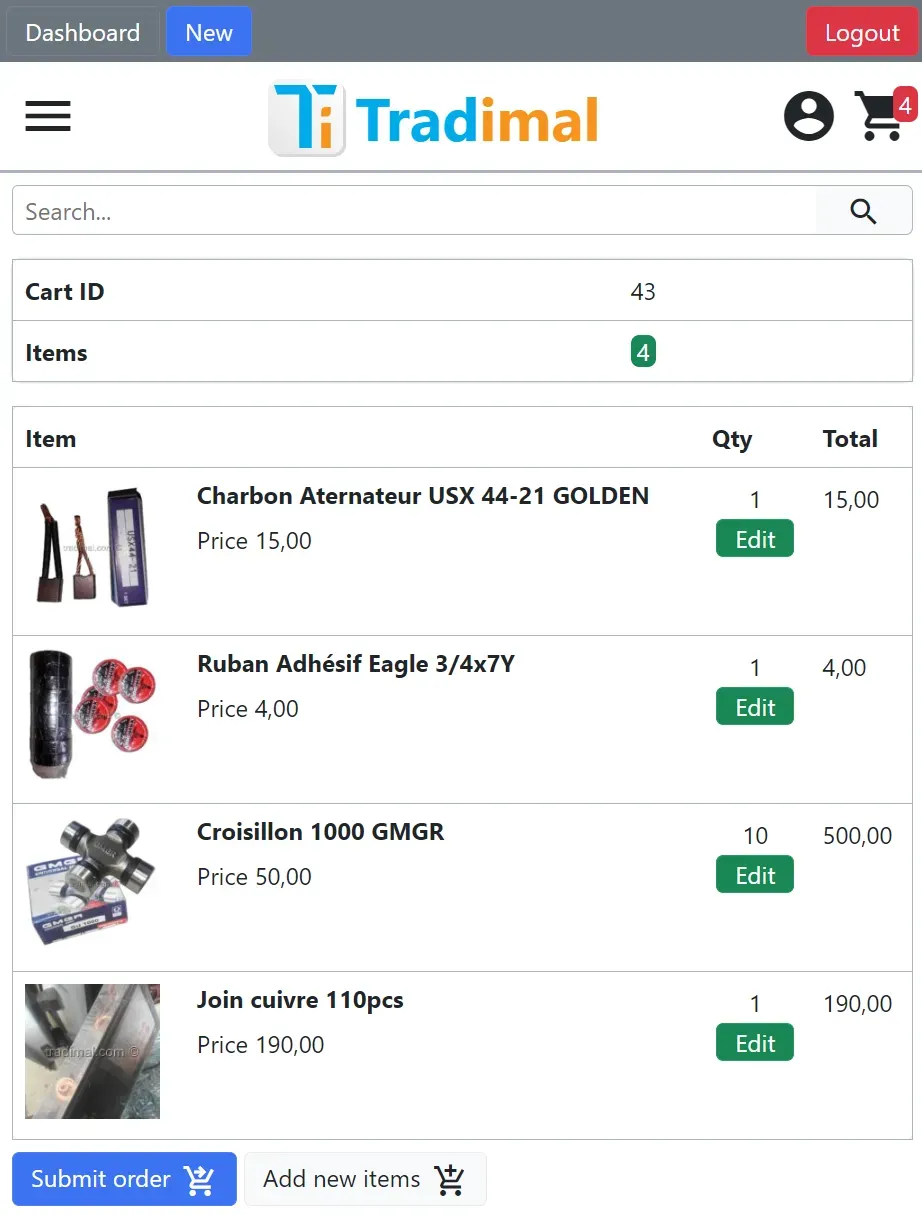Open the Ruban Adhésif Eagle 3/4x7Y title link
Image resolution: width=922 pixels, height=1215 pixels.
point(355,664)
